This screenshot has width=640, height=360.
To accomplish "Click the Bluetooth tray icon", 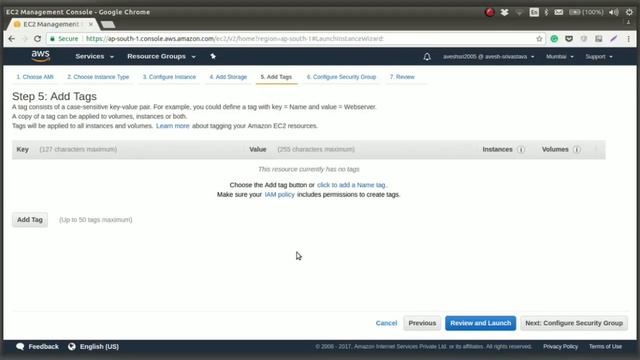I will tap(547, 12).
